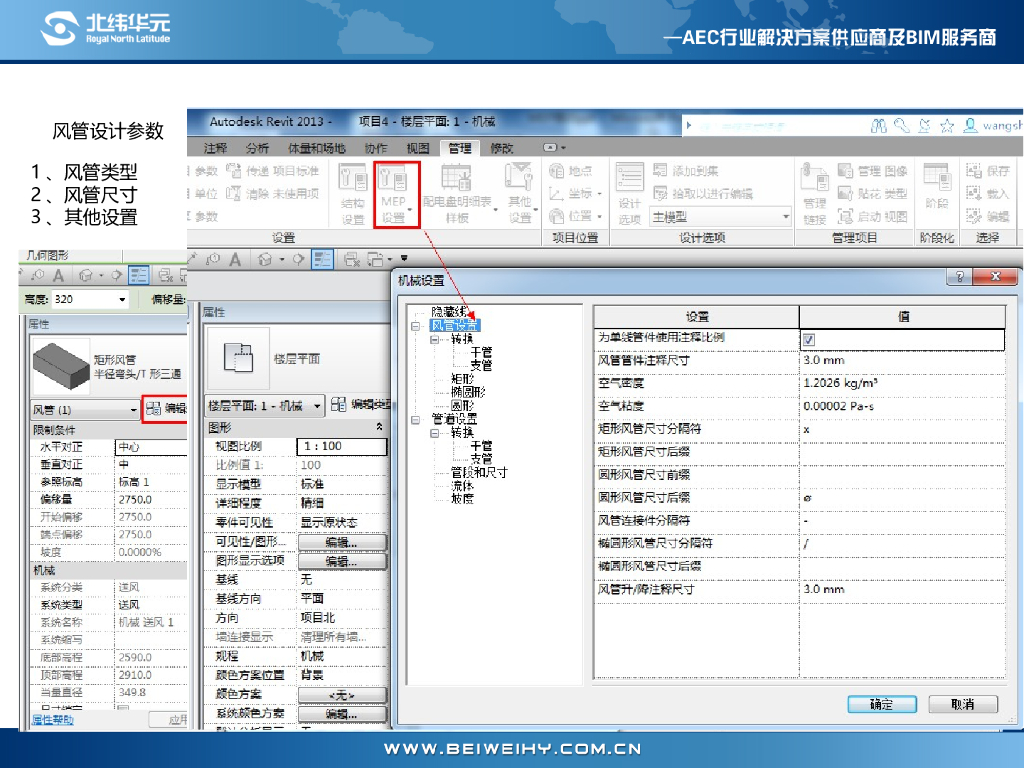Image resolution: width=1024 pixels, height=768 pixels.
Task: Click 传递项目标准 tool
Action: point(272,171)
